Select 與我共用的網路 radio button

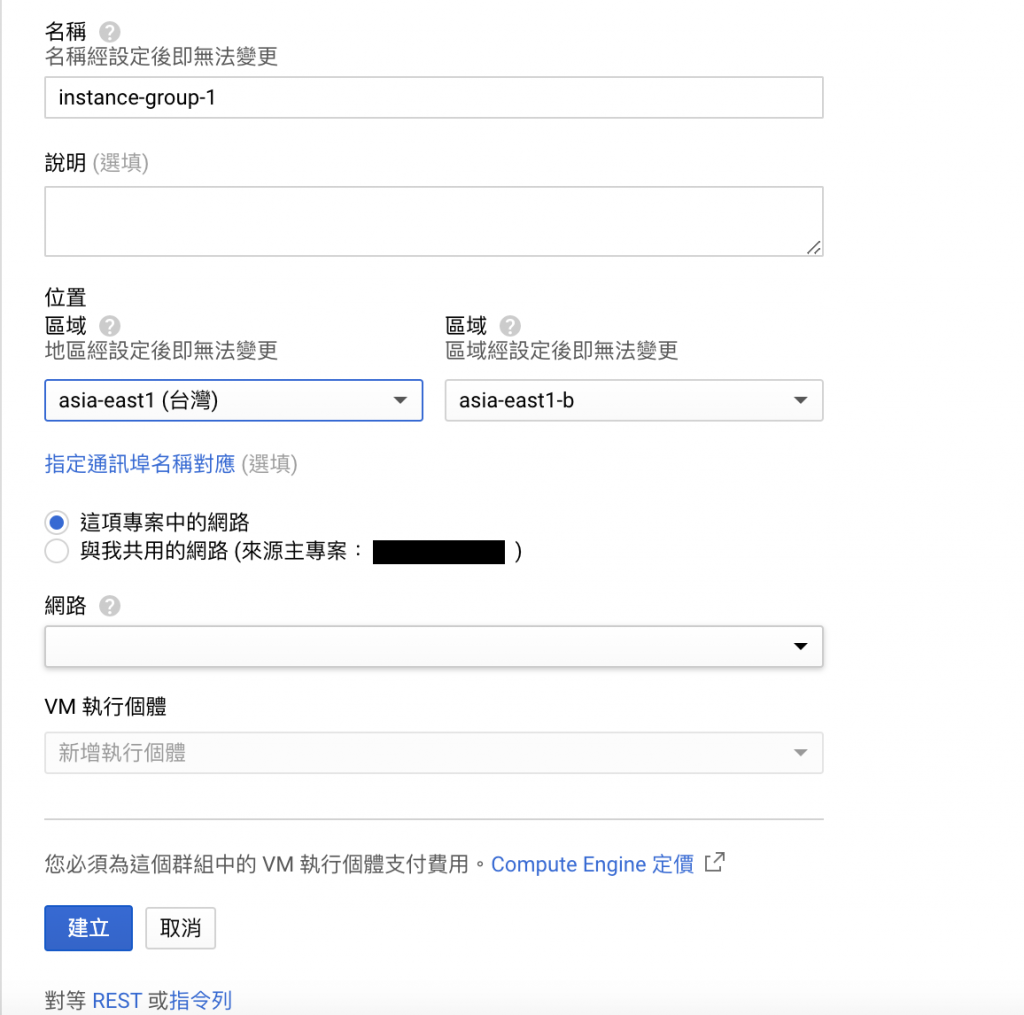tap(57, 551)
